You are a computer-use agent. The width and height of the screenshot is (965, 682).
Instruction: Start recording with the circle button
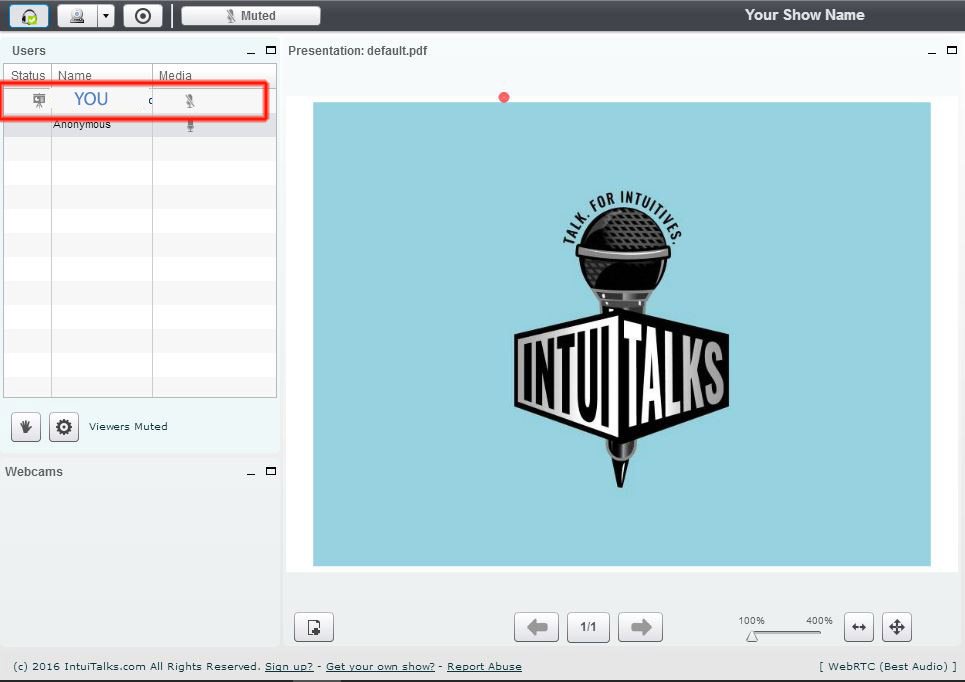pos(143,16)
